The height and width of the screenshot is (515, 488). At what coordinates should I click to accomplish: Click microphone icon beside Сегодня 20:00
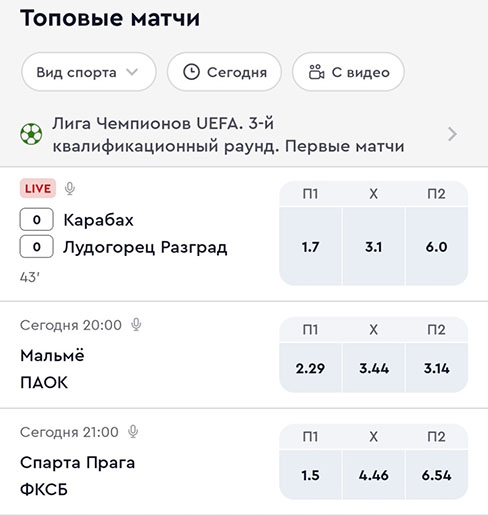click(x=136, y=325)
